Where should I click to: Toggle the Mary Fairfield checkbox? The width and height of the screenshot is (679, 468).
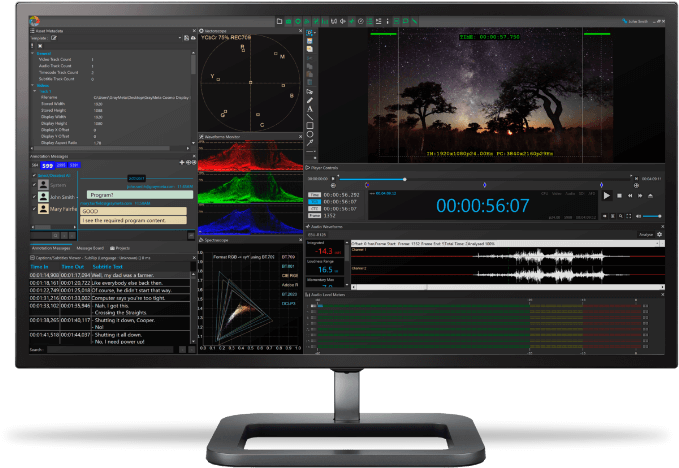pos(34,209)
